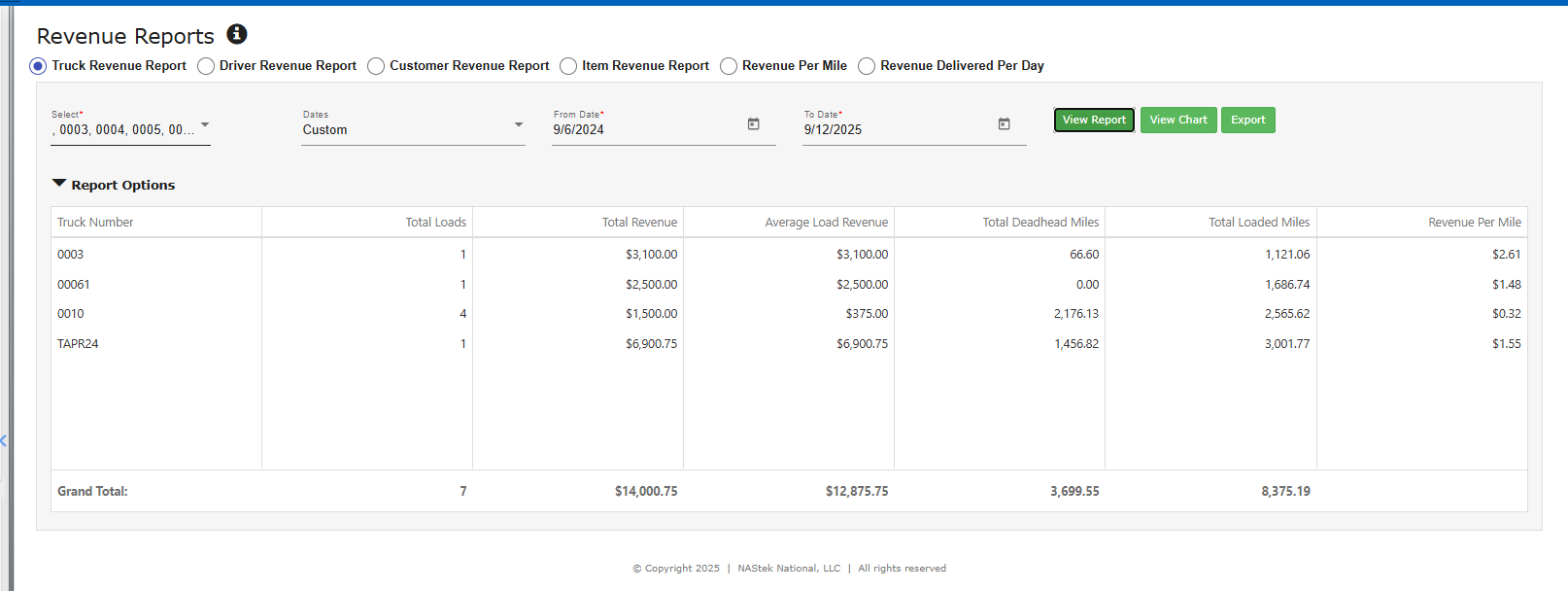Click the View Chart button

(1177, 120)
